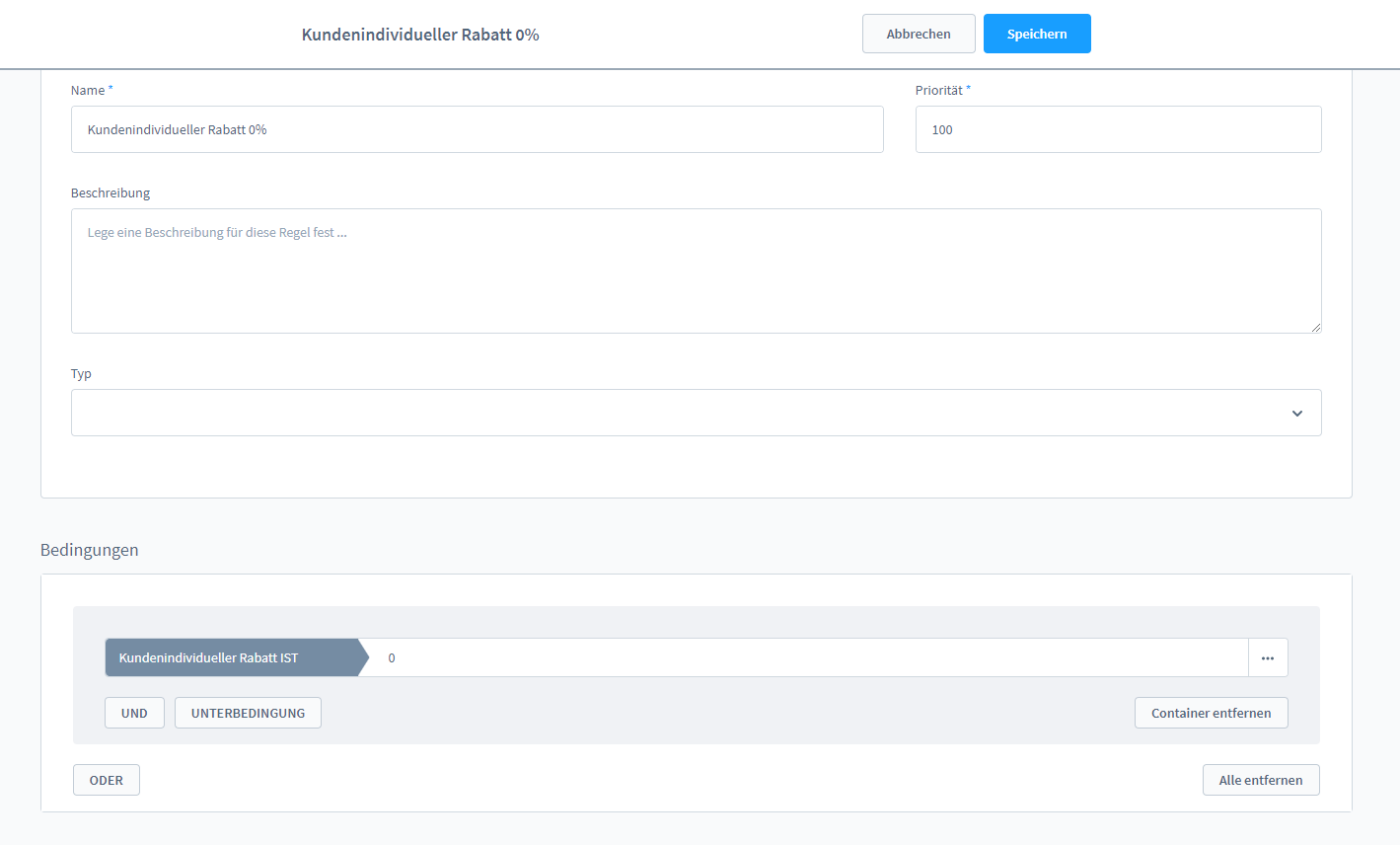Viewport: 1400px width, 845px height.
Task: Grab the Beschreibung textarea resize handle
Action: click(x=1315, y=327)
